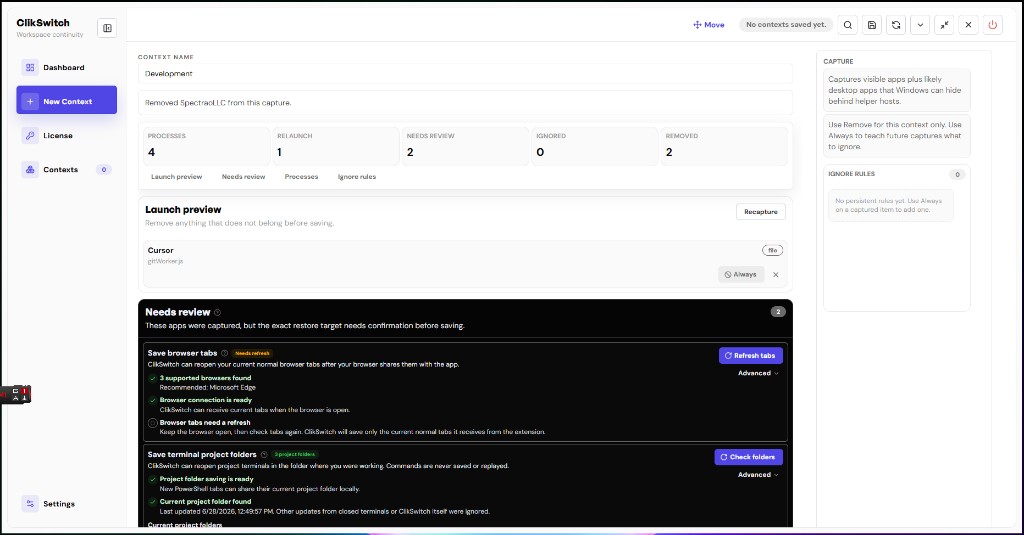Click the checkmark for 'Browser connection is ready'
This screenshot has width=1024, height=535.
pos(153,400)
